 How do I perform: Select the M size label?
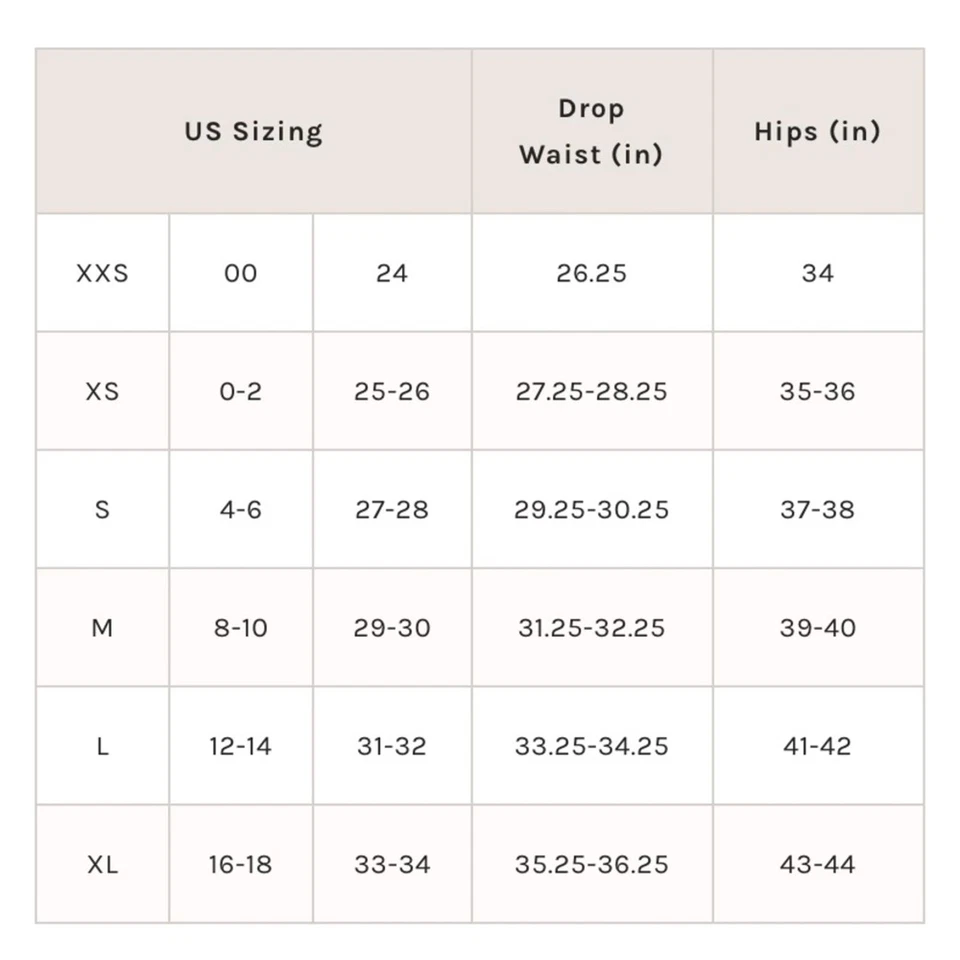click(102, 628)
